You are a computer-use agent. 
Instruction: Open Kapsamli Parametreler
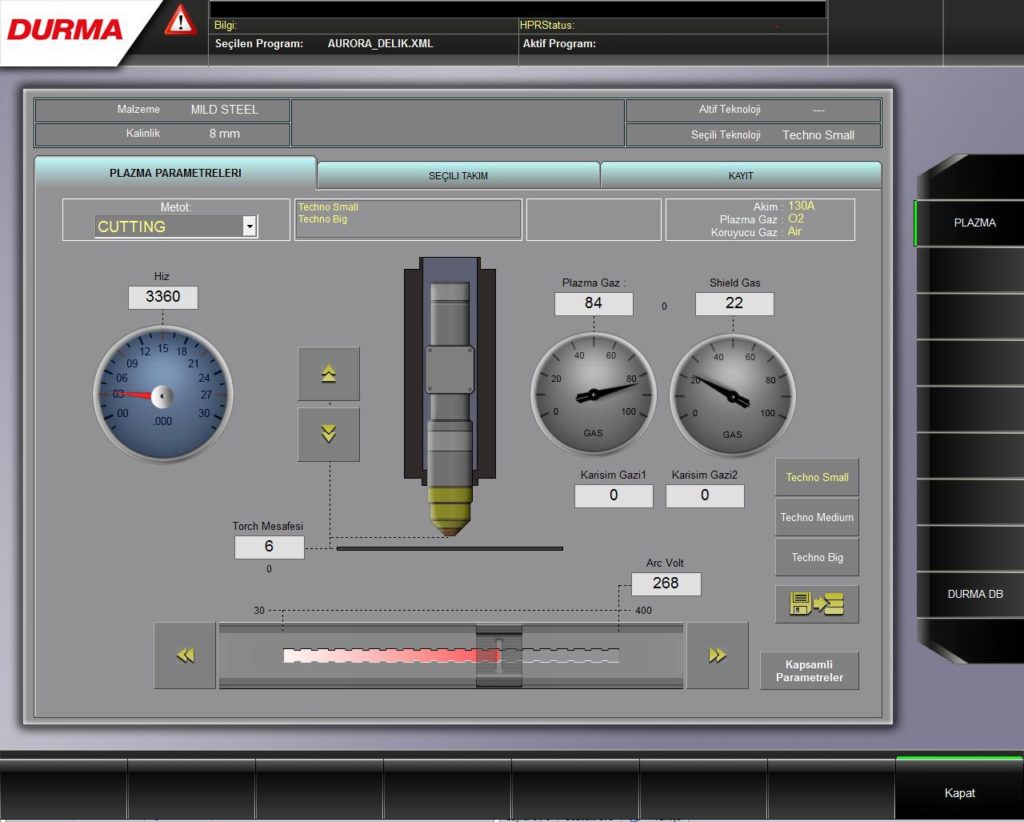coord(809,671)
